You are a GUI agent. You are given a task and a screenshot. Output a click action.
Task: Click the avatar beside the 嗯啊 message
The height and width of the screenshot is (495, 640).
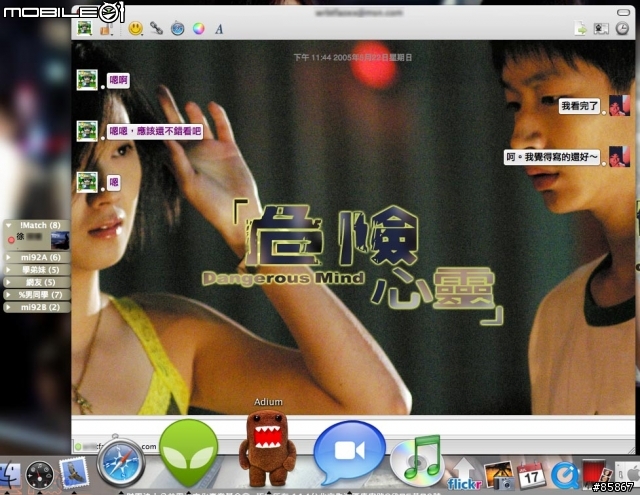pyautogui.click(x=87, y=80)
